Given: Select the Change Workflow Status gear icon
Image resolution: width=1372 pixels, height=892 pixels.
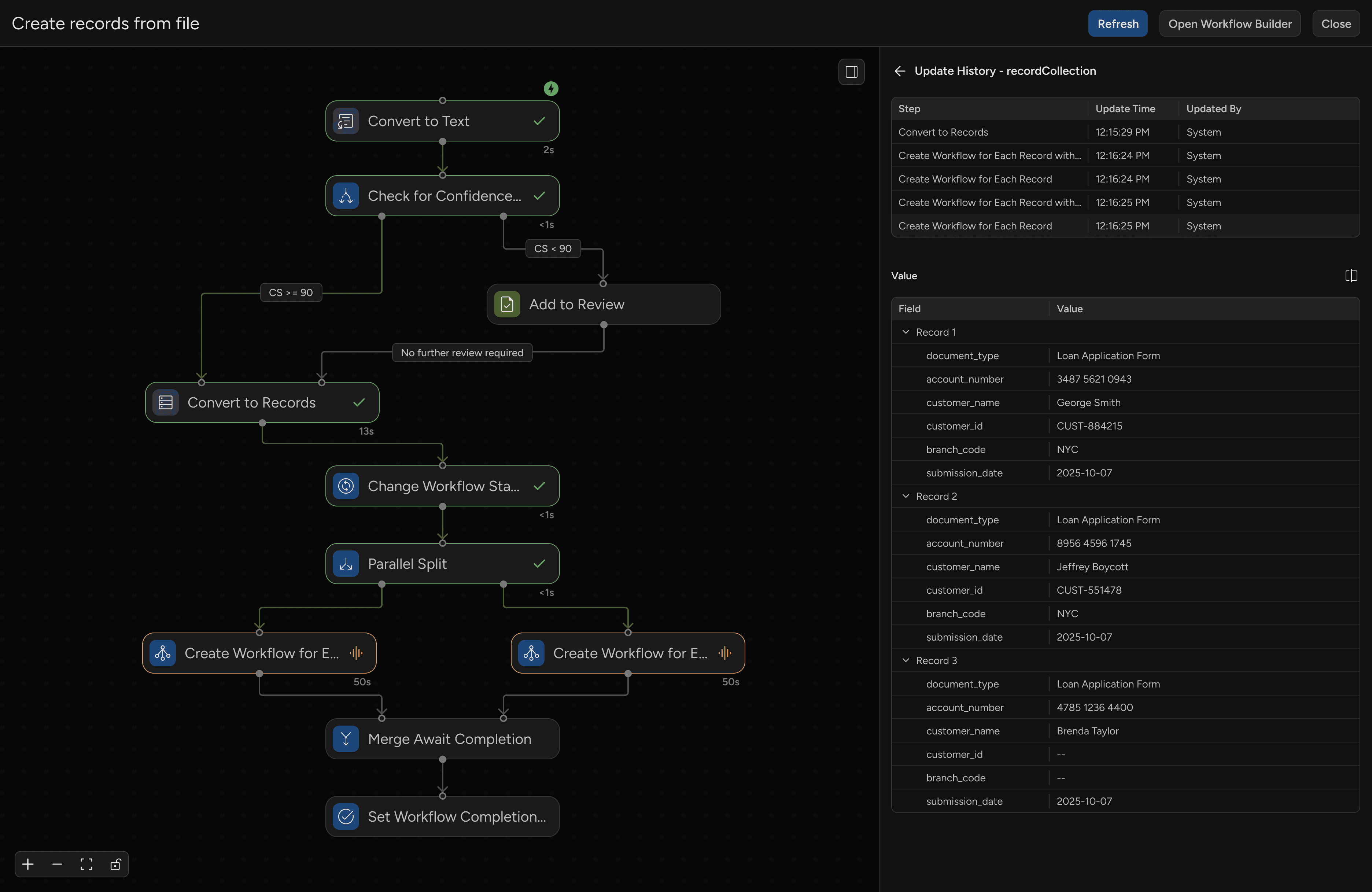Looking at the screenshot, I should click(345, 486).
